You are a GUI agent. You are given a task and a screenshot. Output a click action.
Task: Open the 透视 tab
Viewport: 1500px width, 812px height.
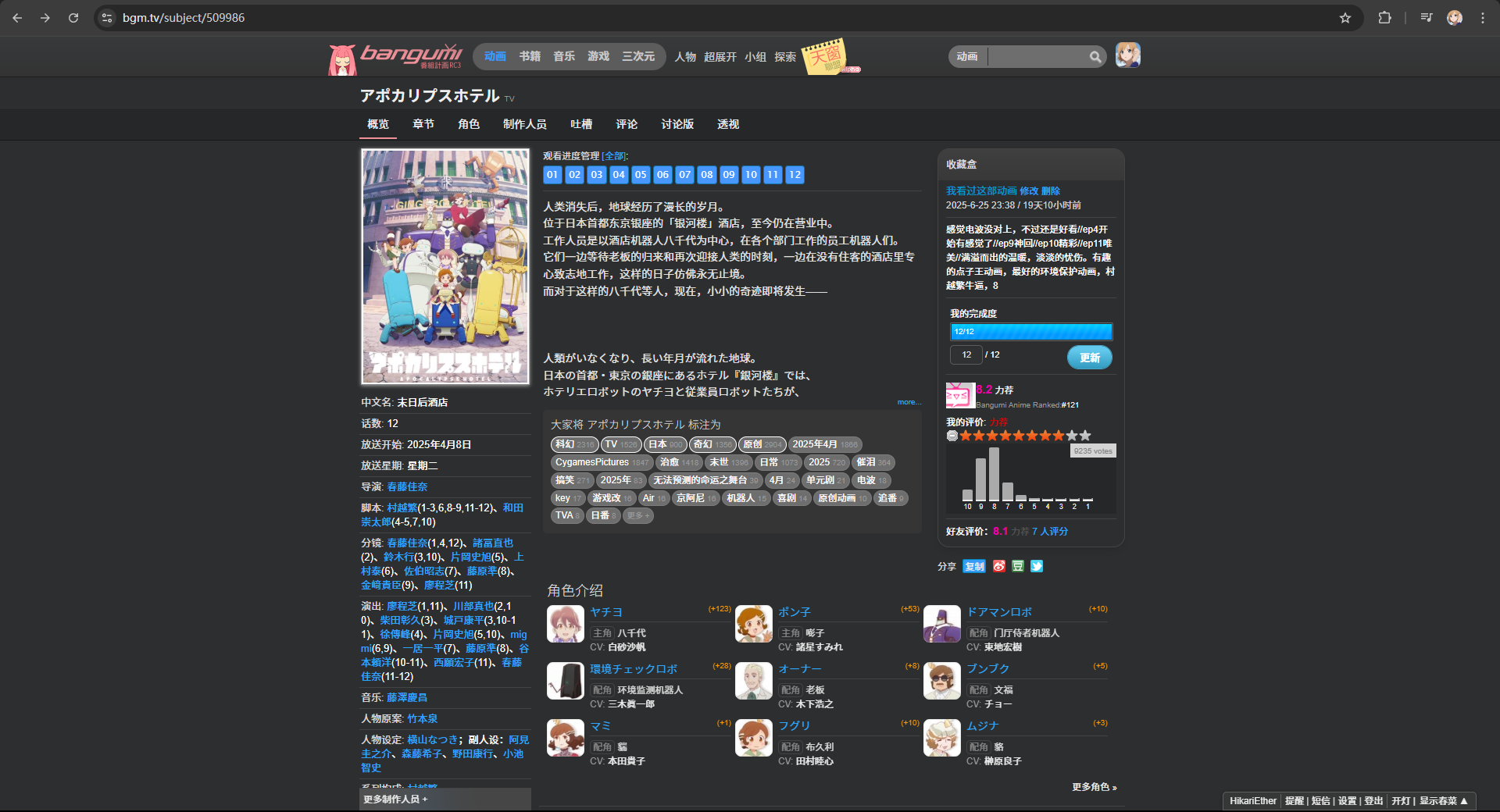point(728,124)
